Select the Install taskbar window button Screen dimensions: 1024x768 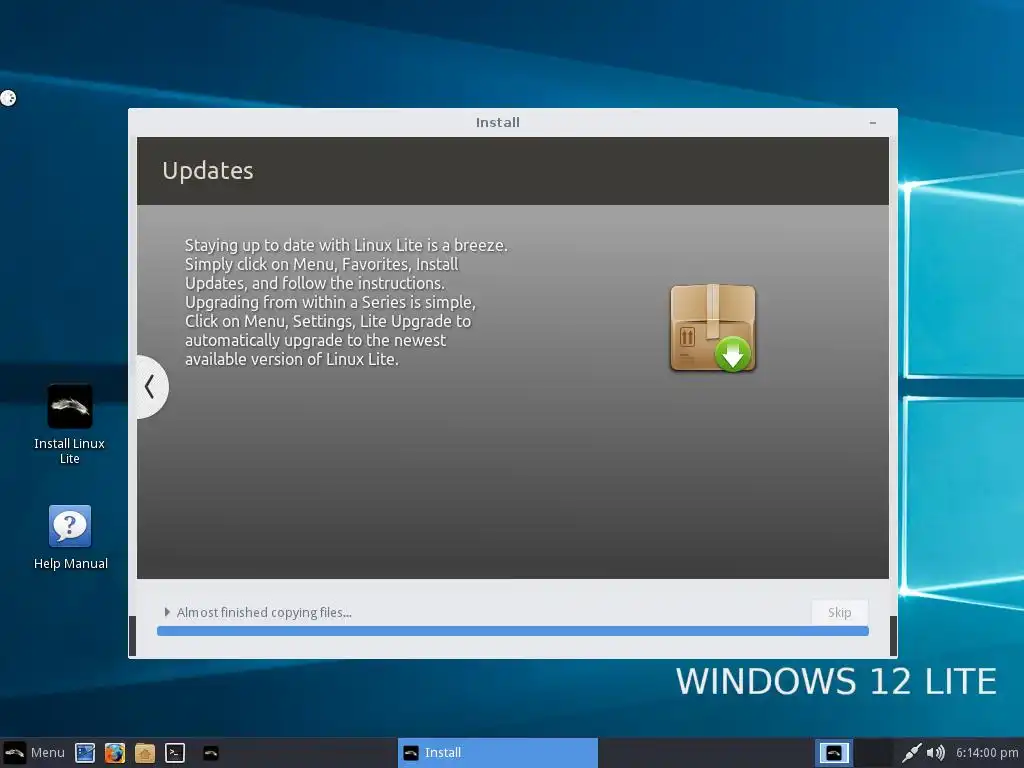pyautogui.click(x=498, y=752)
